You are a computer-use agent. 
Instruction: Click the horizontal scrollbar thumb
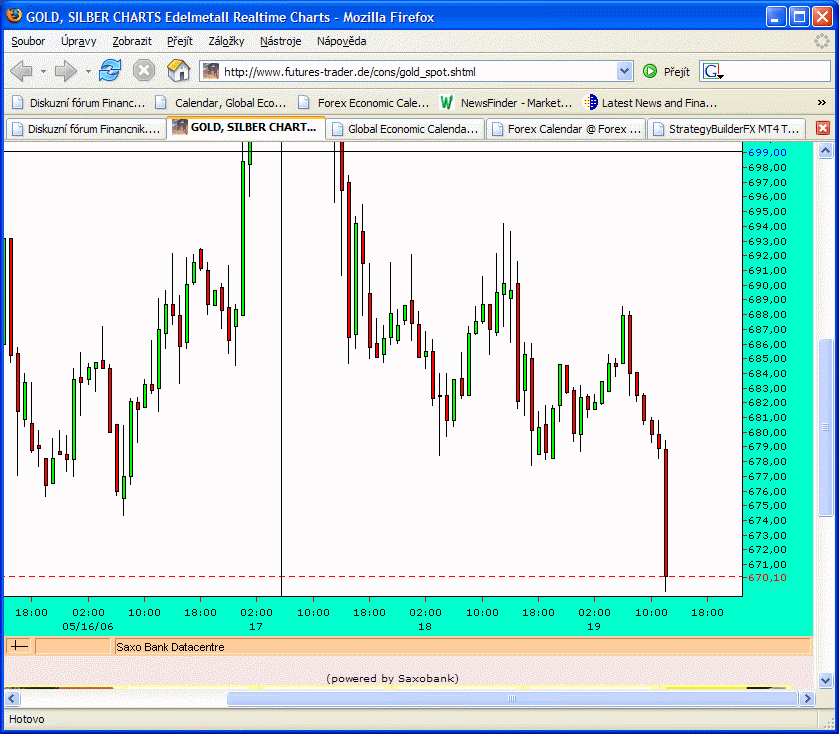pos(512,698)
